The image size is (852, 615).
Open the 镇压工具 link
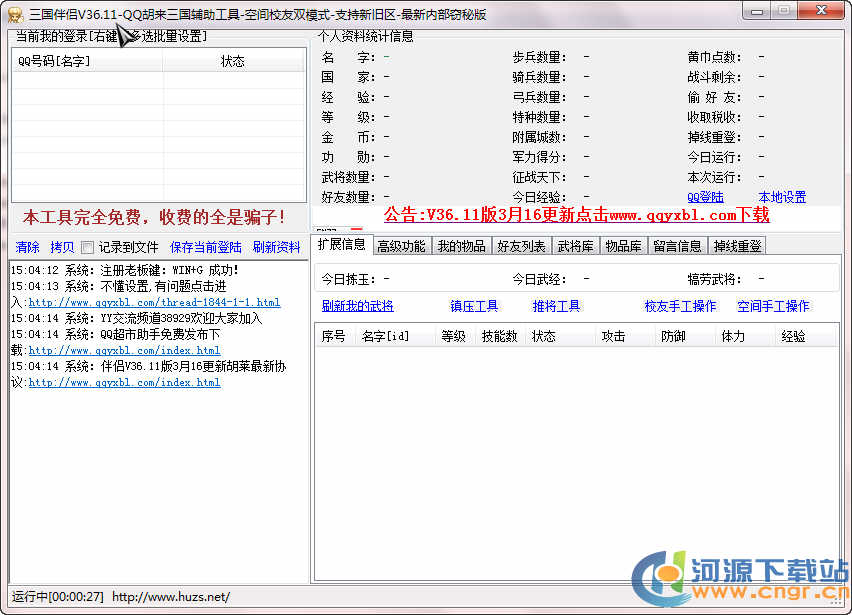click(474, 306)
